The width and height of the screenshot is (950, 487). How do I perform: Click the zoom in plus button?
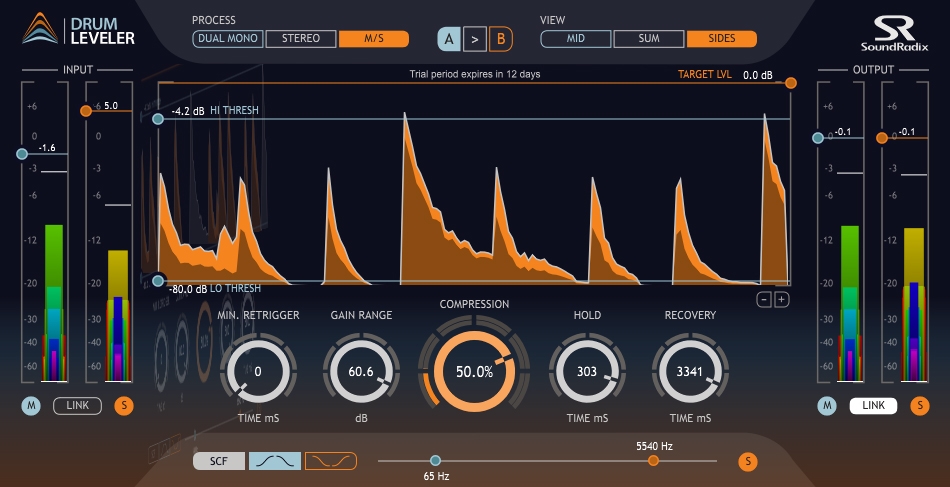(782, 299)
